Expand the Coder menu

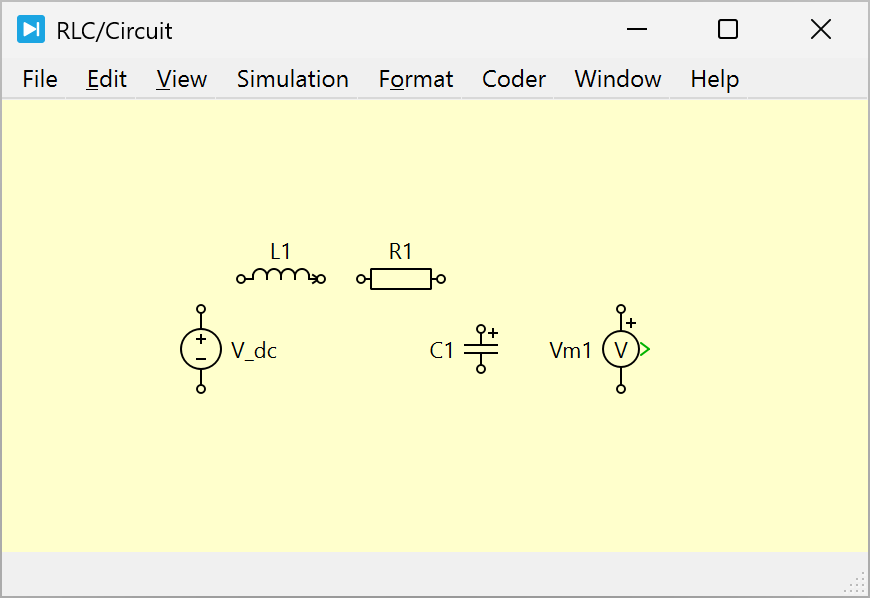coord(514,79)
